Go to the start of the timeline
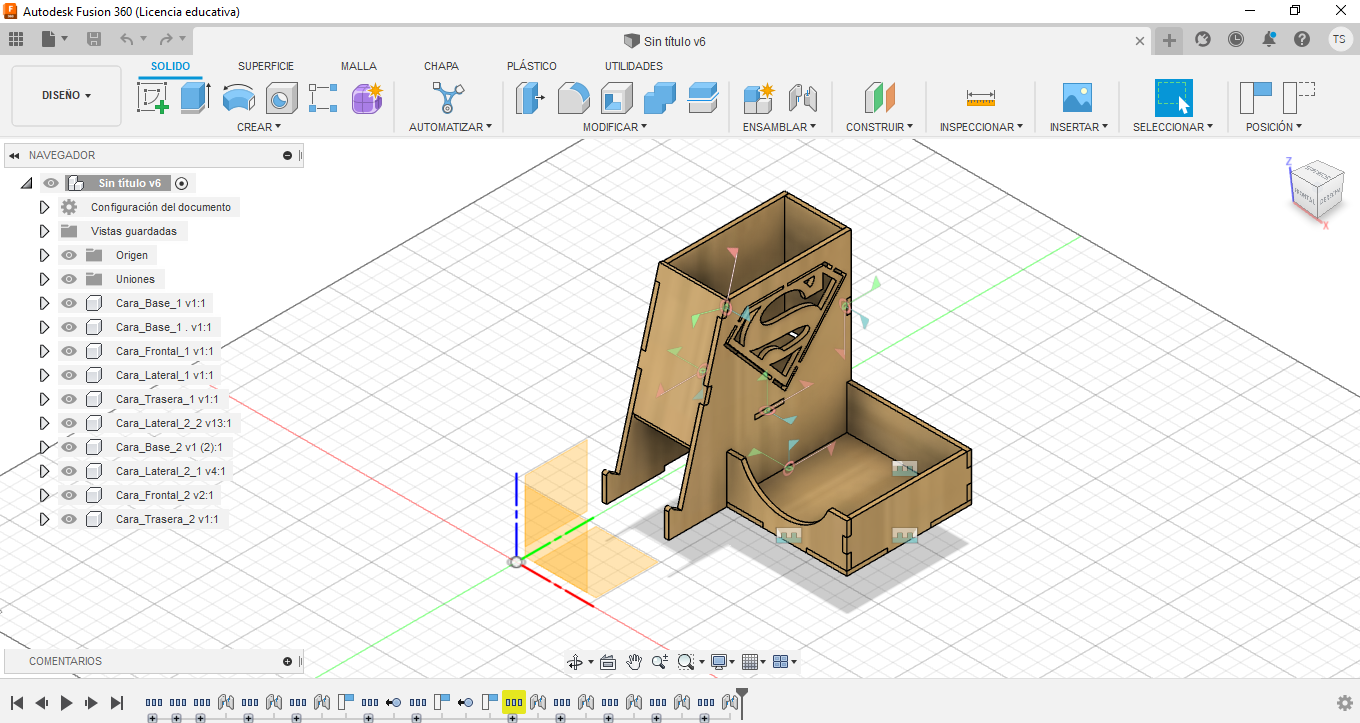Image resolution: width=1360 pixels, height=723 pixels. [17, 703]
